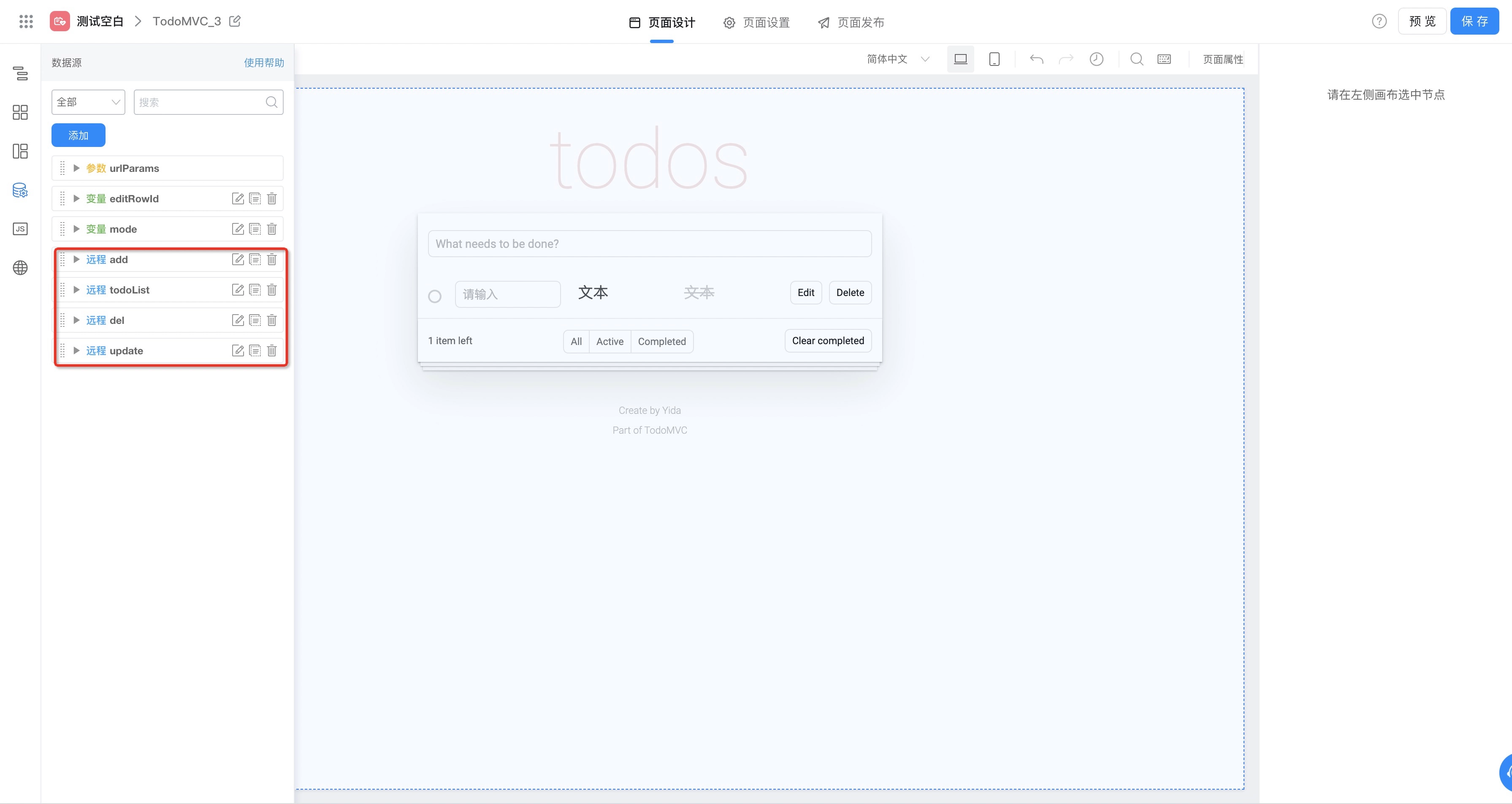Image resolution: width=1512 pixels, height=804 pixels.
Task: Click the data source 搜索 input field
Action: click(x=200, y=102)
